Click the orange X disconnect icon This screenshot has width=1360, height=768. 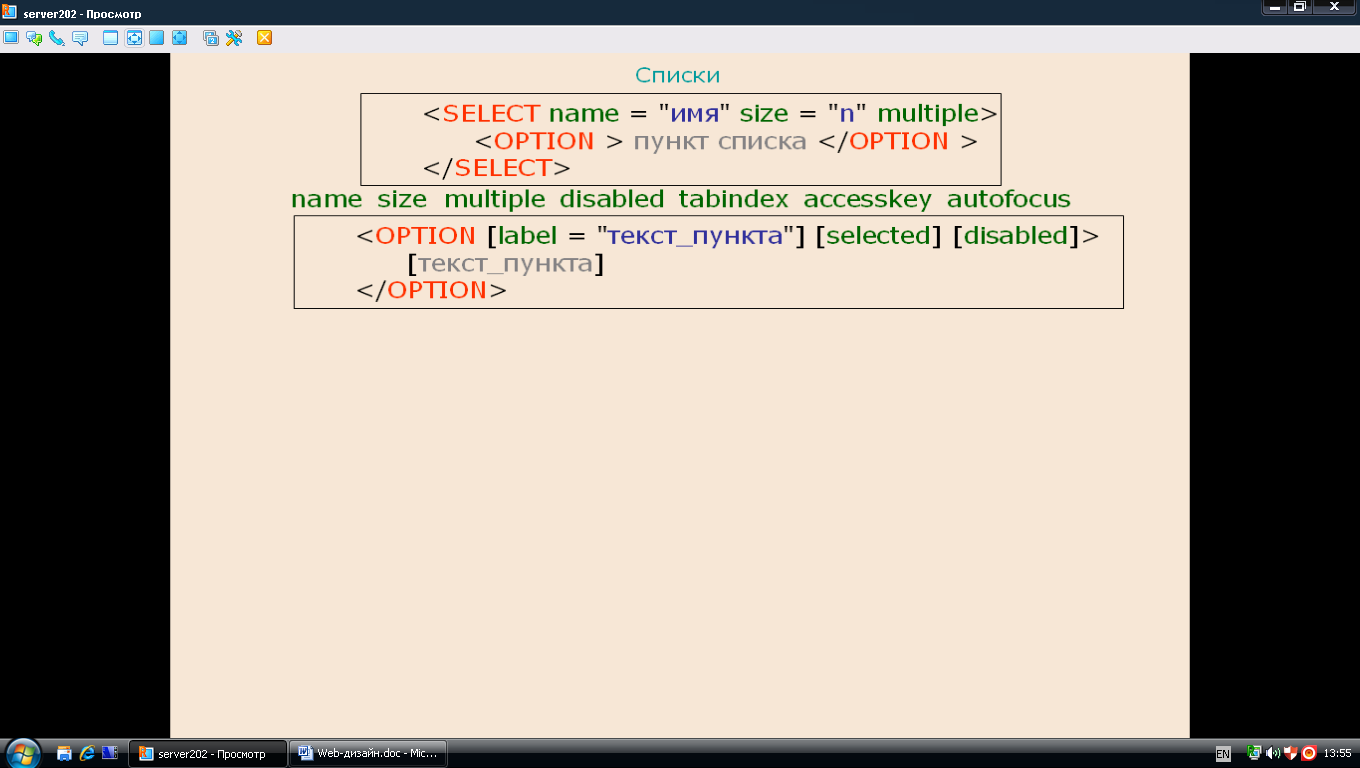click(x=264, y=38)
